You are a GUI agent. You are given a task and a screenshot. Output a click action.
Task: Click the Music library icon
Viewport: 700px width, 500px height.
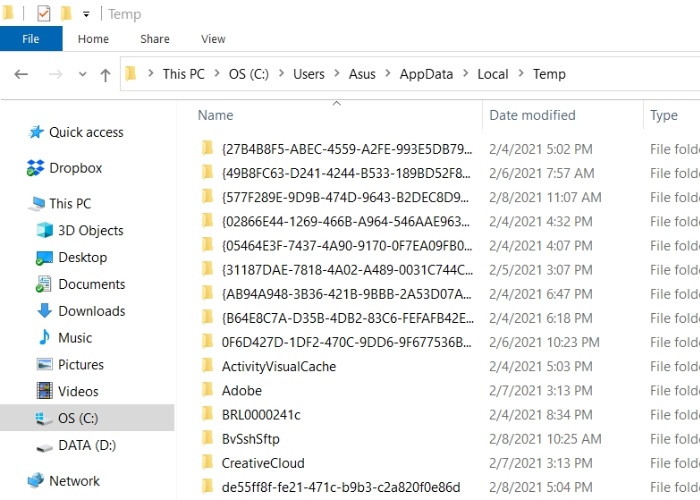[x=44, y=338]
